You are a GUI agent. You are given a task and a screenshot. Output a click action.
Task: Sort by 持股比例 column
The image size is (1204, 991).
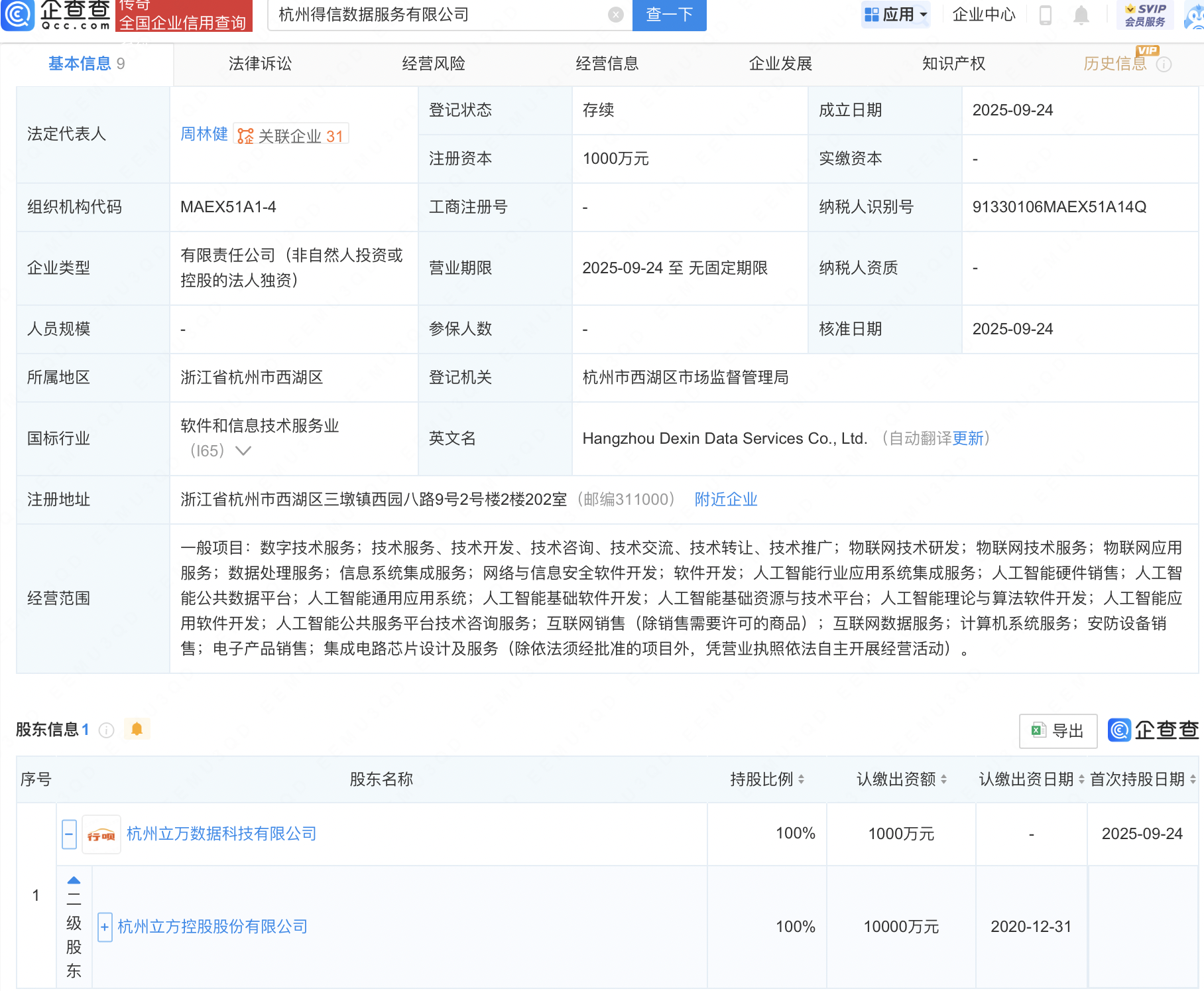(x=767, y=779)
